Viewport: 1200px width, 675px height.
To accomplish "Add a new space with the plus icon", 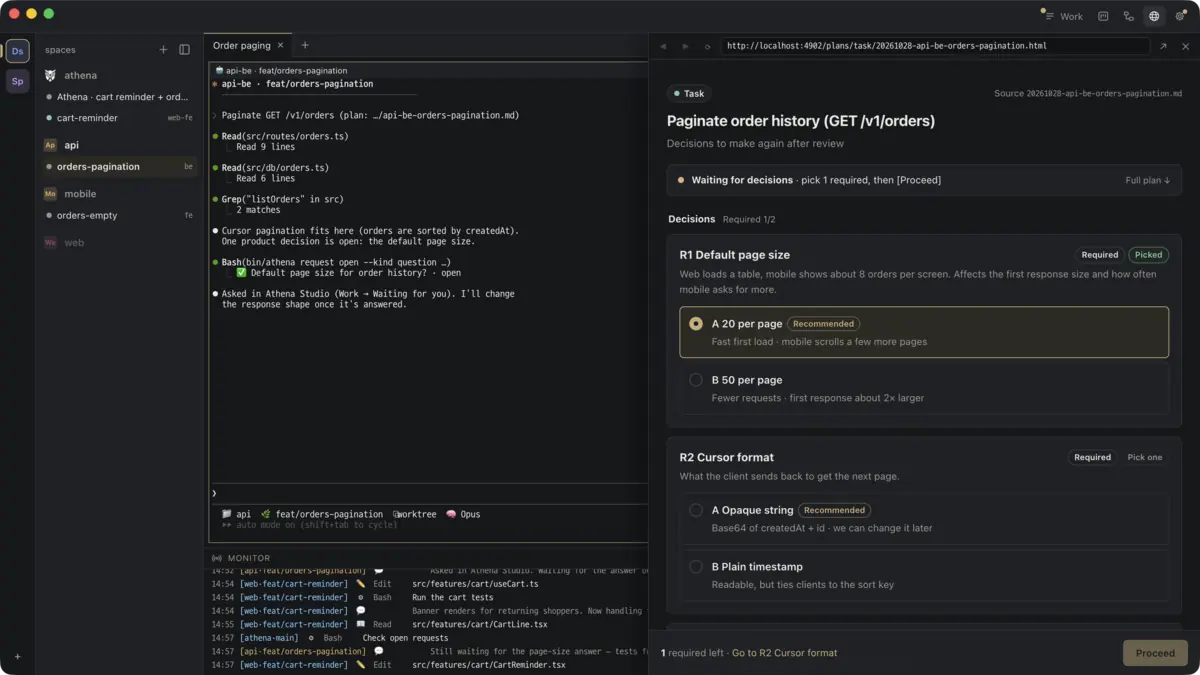I will 164,50.
